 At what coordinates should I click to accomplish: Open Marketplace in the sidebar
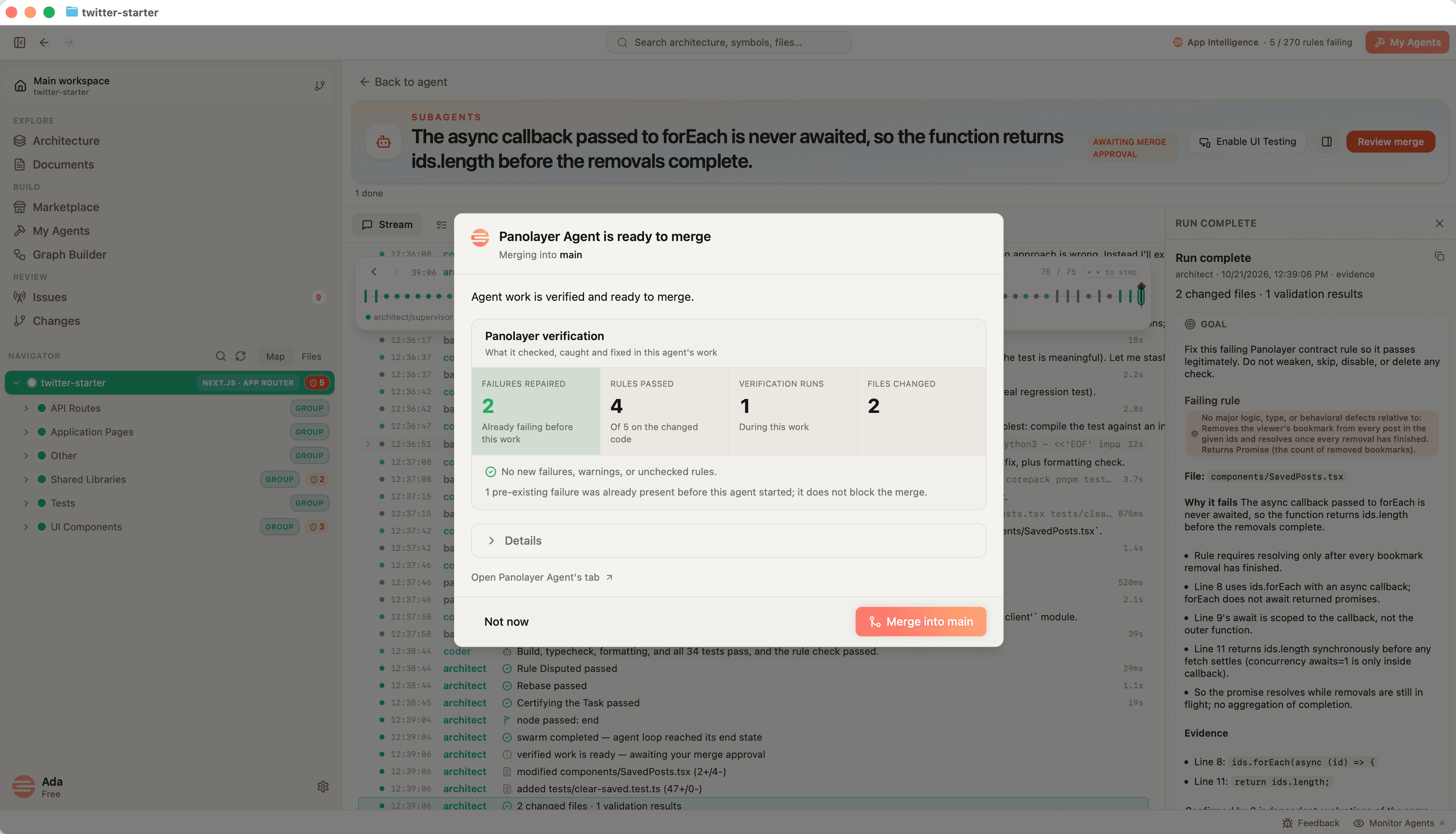pyautogui.click(x=66, y=207)
